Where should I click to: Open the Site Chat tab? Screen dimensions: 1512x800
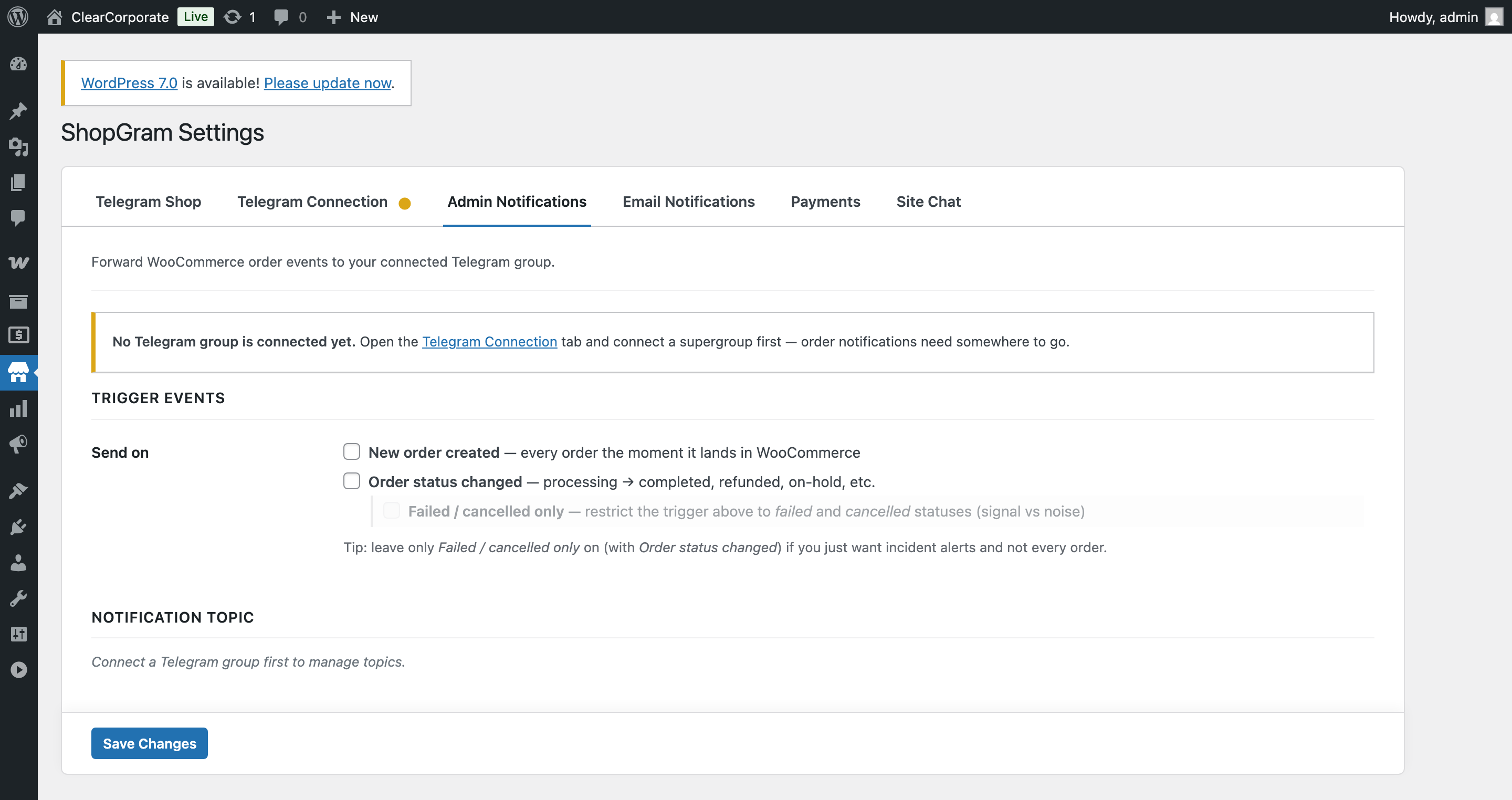pyautogui.click(x=928, y=202)
